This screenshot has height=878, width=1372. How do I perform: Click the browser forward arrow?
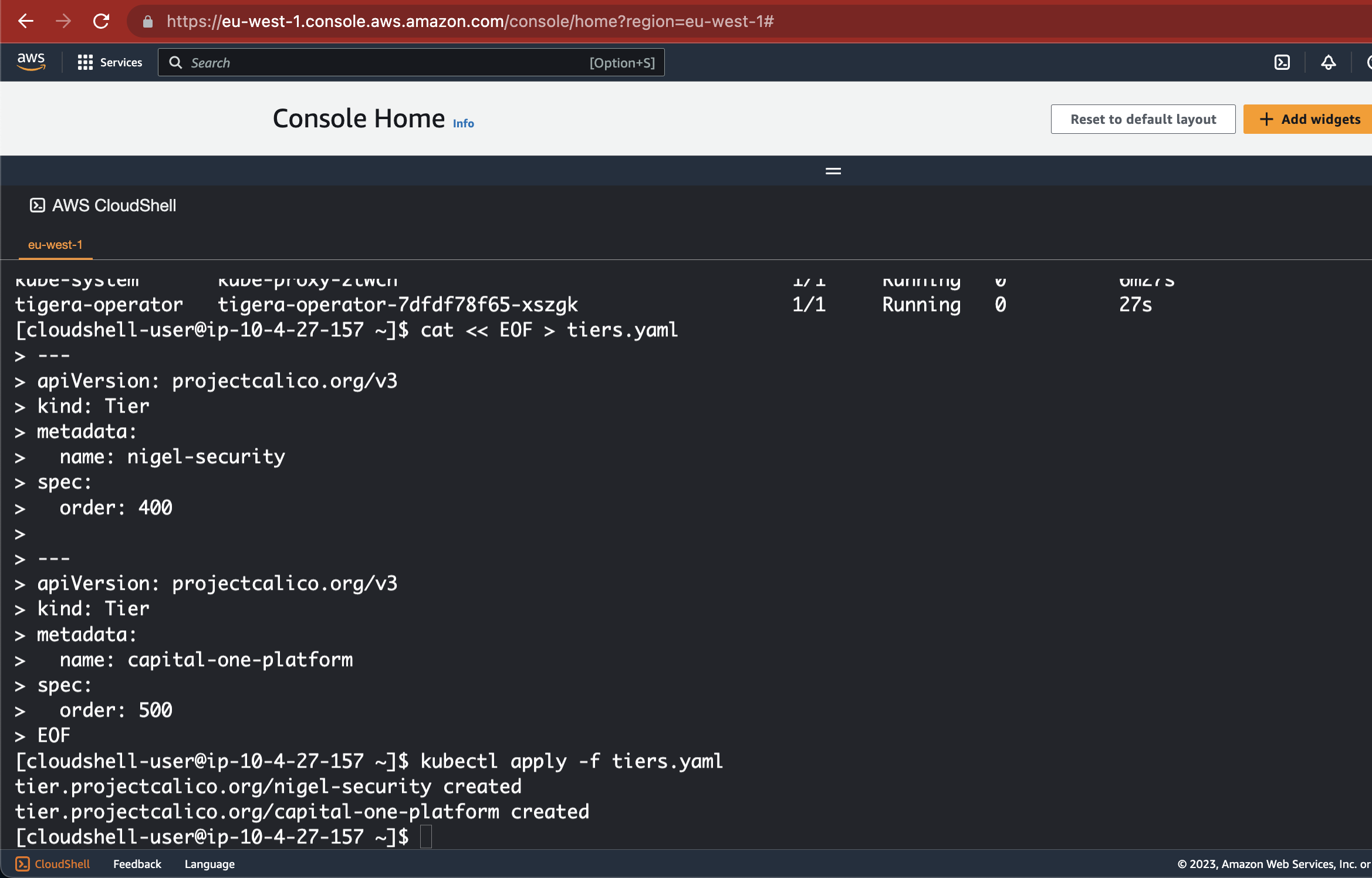point(63,21)
